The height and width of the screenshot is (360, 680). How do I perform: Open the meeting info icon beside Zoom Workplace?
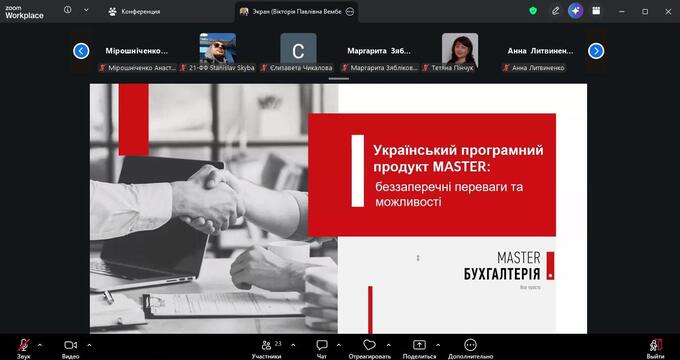click(68, 10)
